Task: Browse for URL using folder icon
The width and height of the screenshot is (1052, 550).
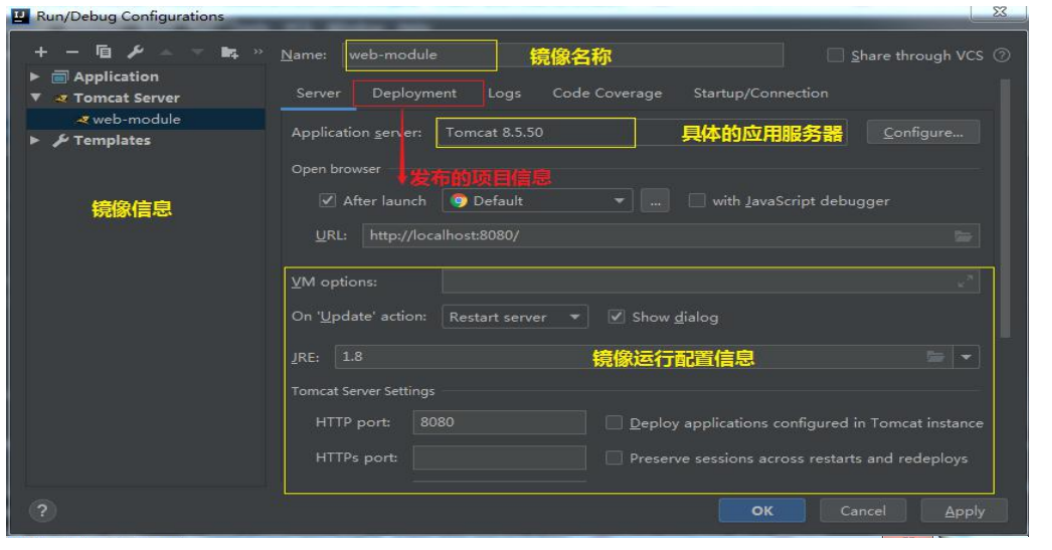Action: (963, 235)
